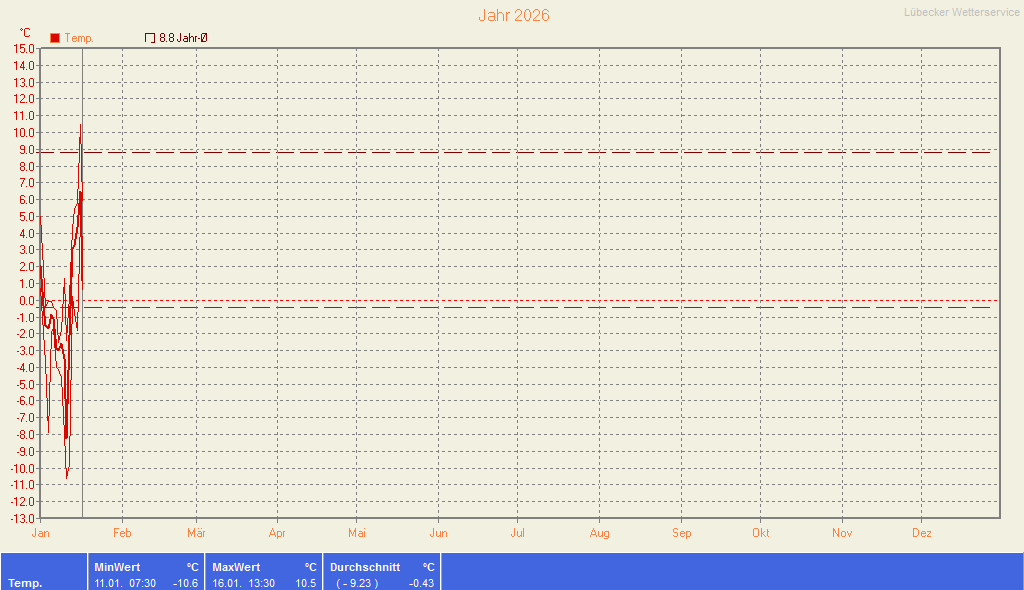
Task: Select the Temp. row label in table
Action: pyautogui.click(x=25, y=583)
